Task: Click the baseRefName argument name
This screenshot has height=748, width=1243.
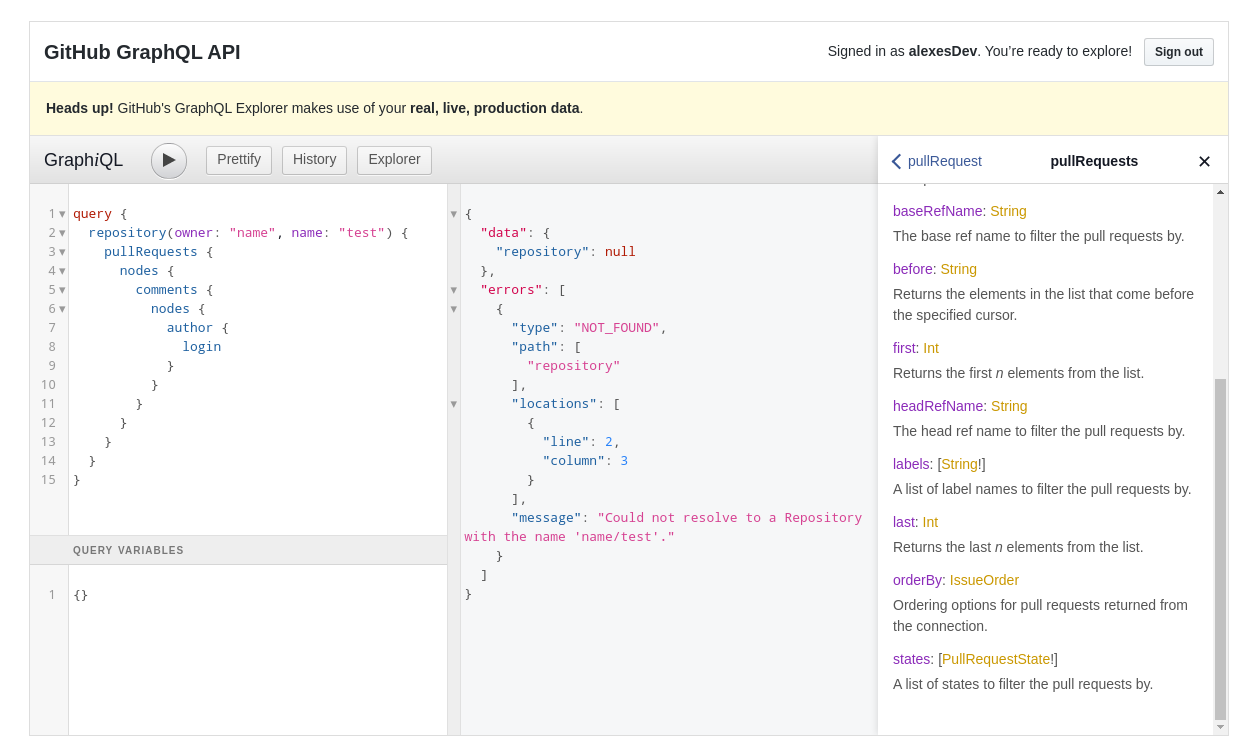Action: [x=938, y=211]
